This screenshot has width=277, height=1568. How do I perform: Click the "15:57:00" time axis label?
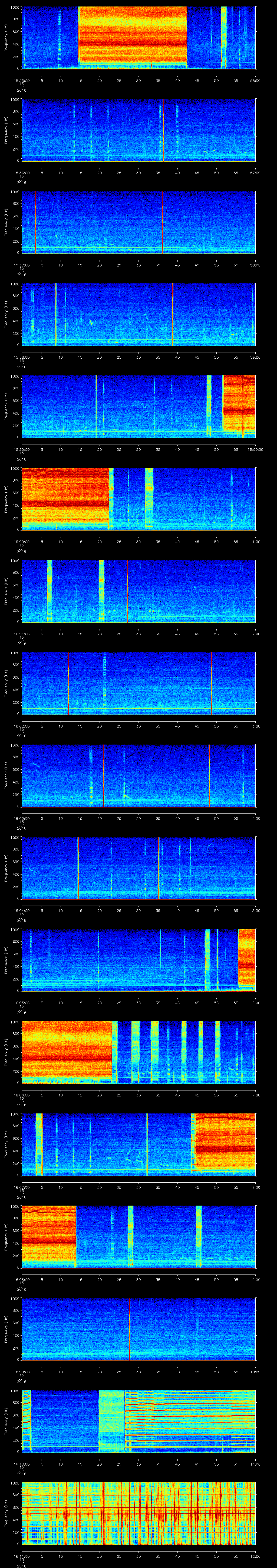point(21,265)
